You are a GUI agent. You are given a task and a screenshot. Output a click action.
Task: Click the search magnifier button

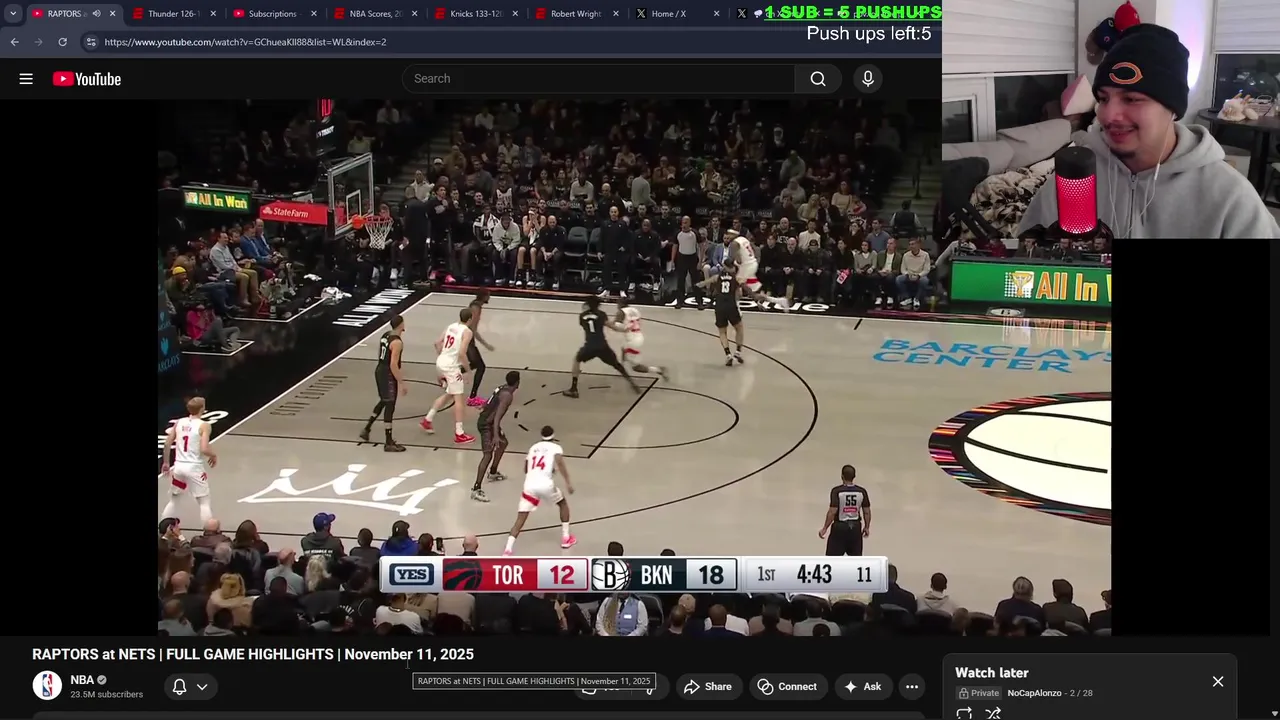tap(818, 79)
